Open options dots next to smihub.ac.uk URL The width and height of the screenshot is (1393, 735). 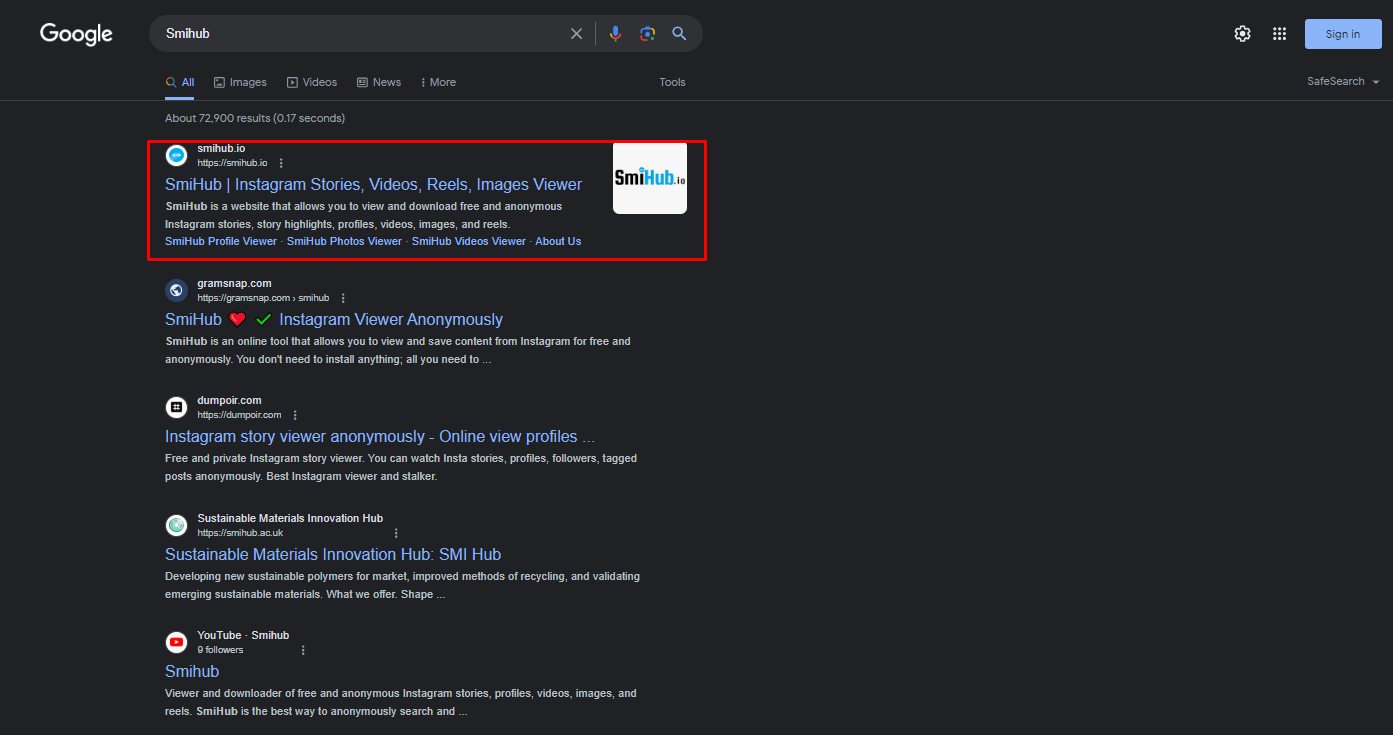[x=396, y=533]
